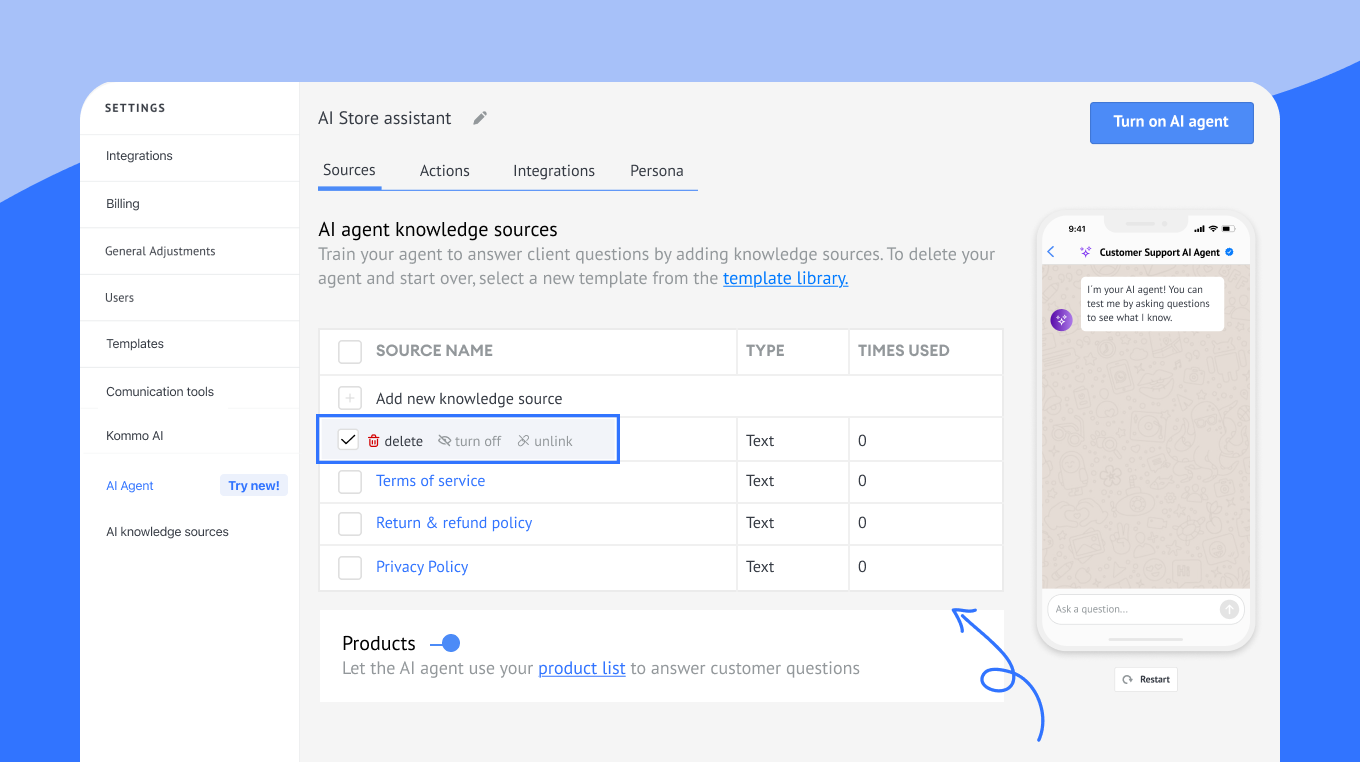This screenshot has width=1360, height=762.
Task: Click the purple AI agent avatar
Action: [x=1061, y=320]
